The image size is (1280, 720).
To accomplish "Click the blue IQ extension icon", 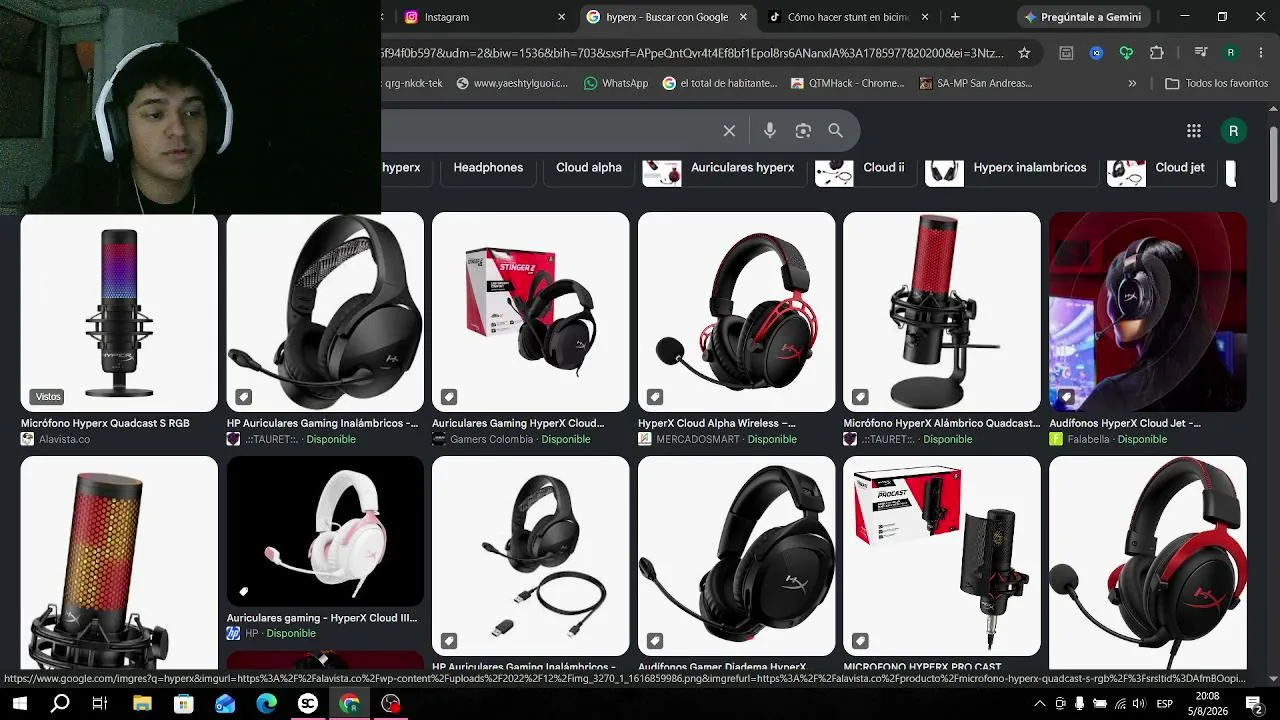I will pyautogui.click(x=1097, y=53).
